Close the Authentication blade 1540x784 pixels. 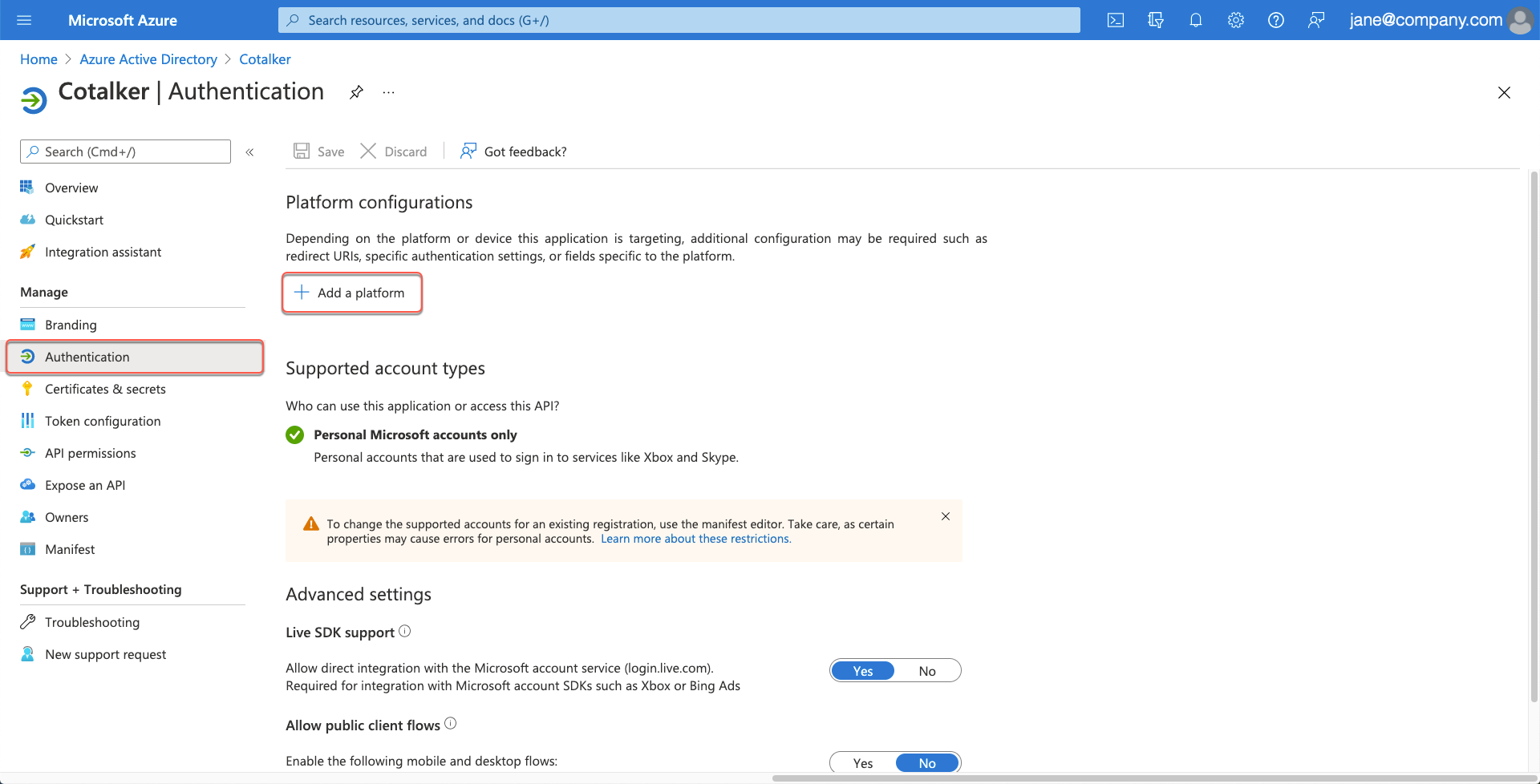pos(1504,93)
